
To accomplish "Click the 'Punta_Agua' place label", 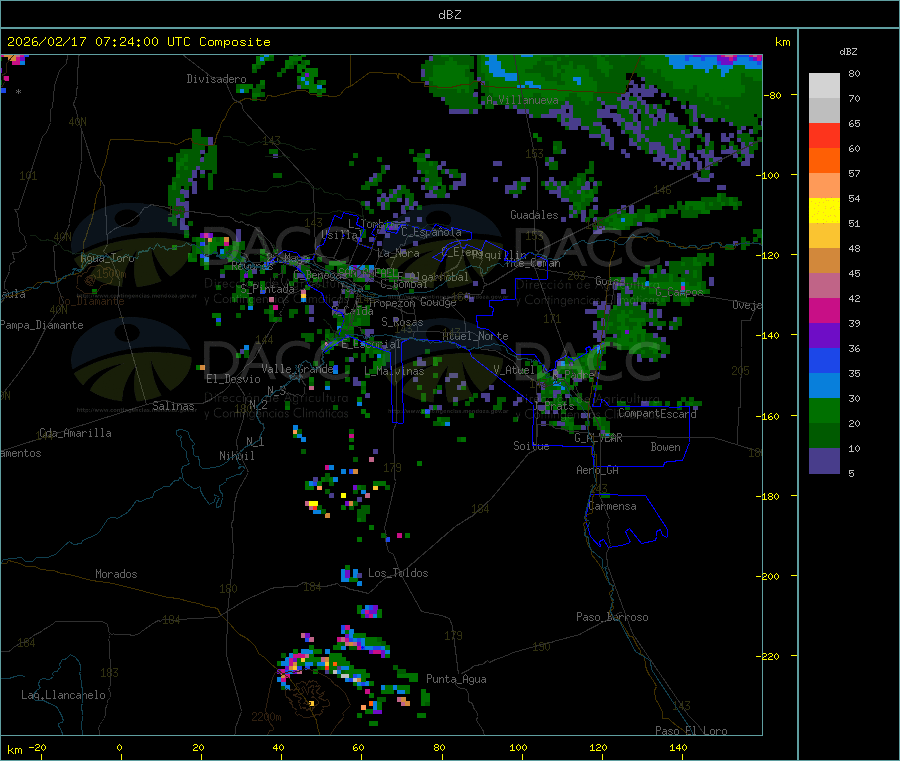I will point(456,679).
